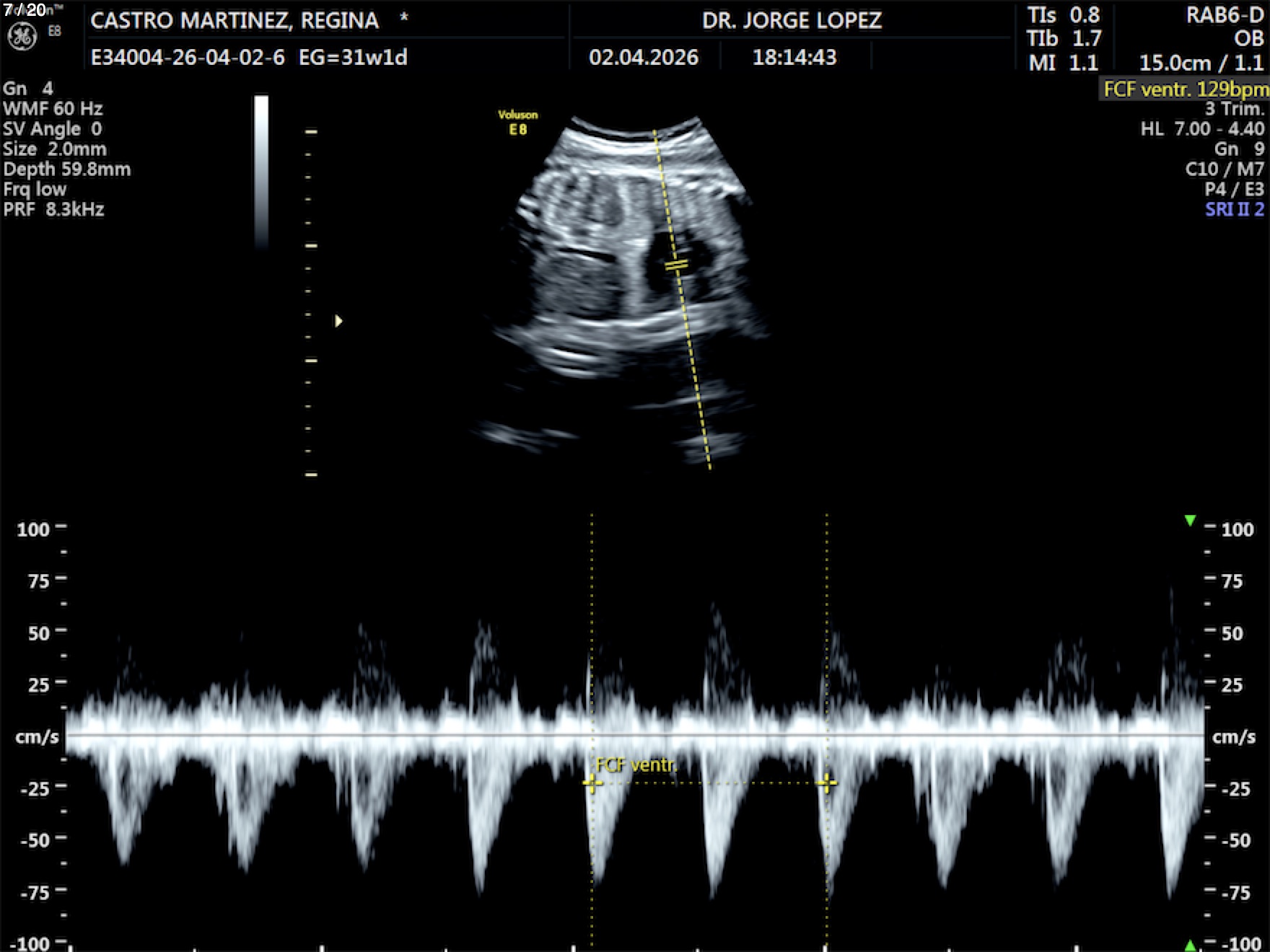Click the FCF ventr. label on the spectrum
The height and width of the screenshot is (952, 1270).
635,765
